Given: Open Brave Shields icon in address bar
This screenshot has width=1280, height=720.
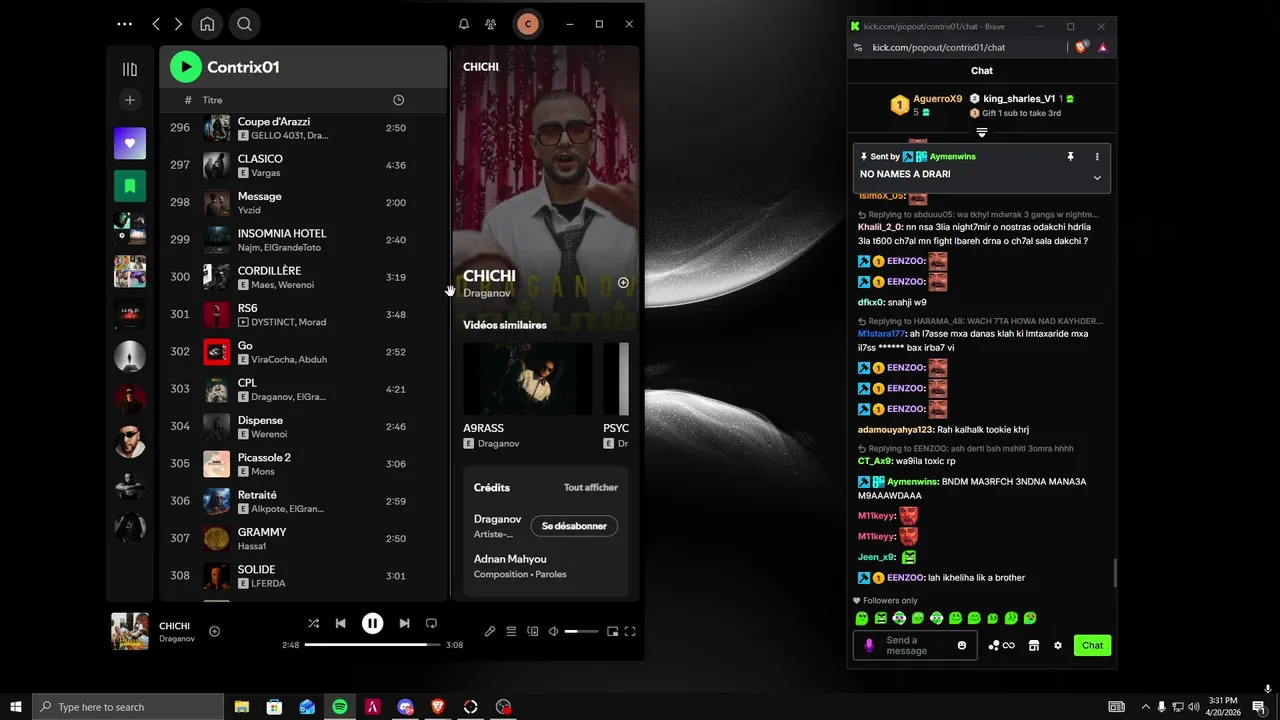Looking at the screenshot, I should click(1081, 47).
